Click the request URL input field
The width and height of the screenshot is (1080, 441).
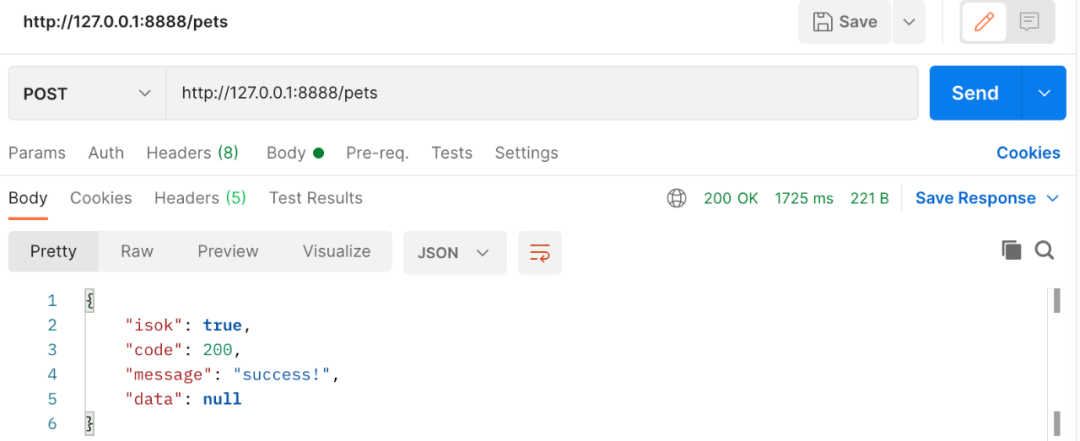click(542, 93)
